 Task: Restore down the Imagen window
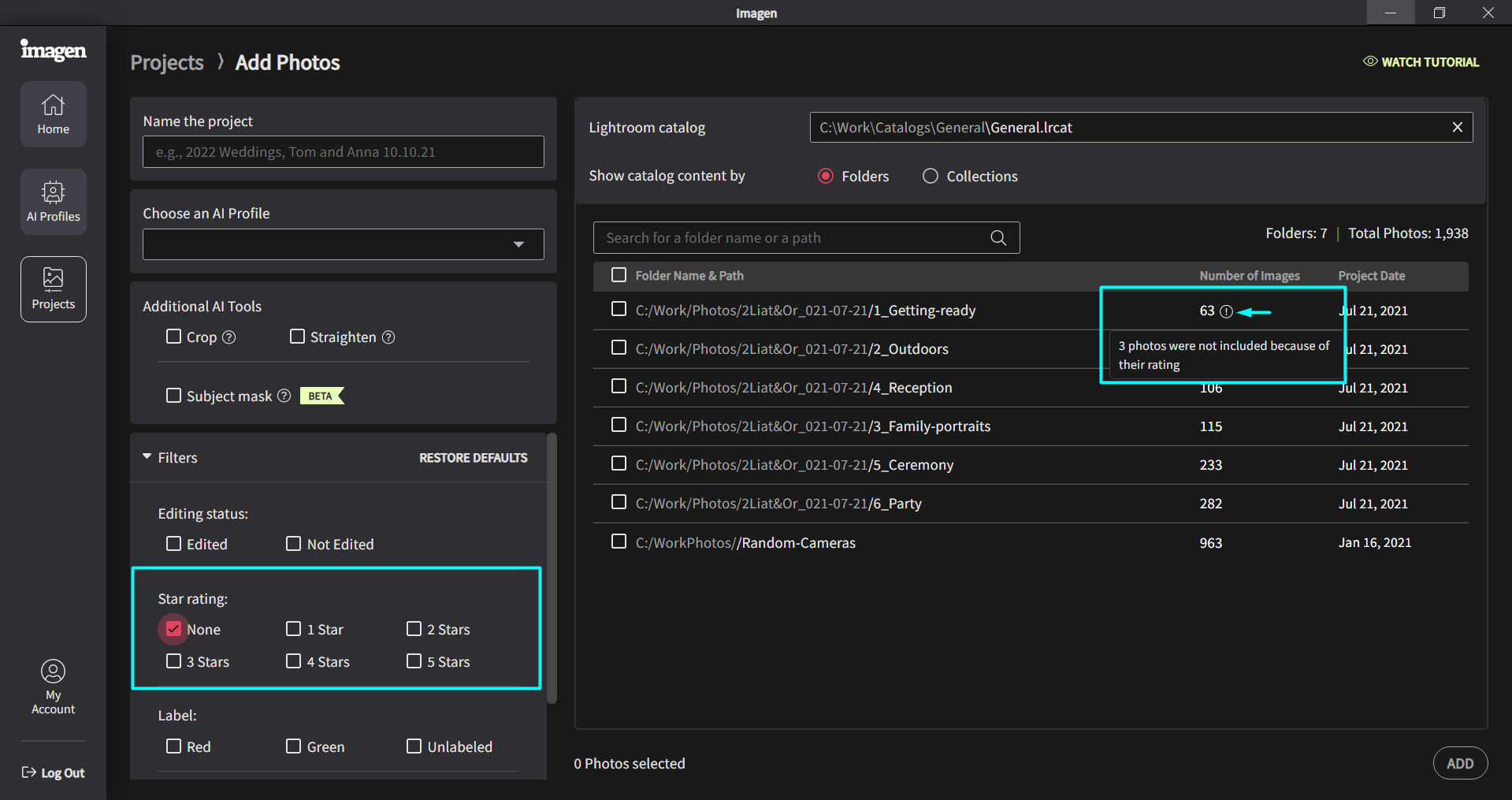(x=1440, y=13)
